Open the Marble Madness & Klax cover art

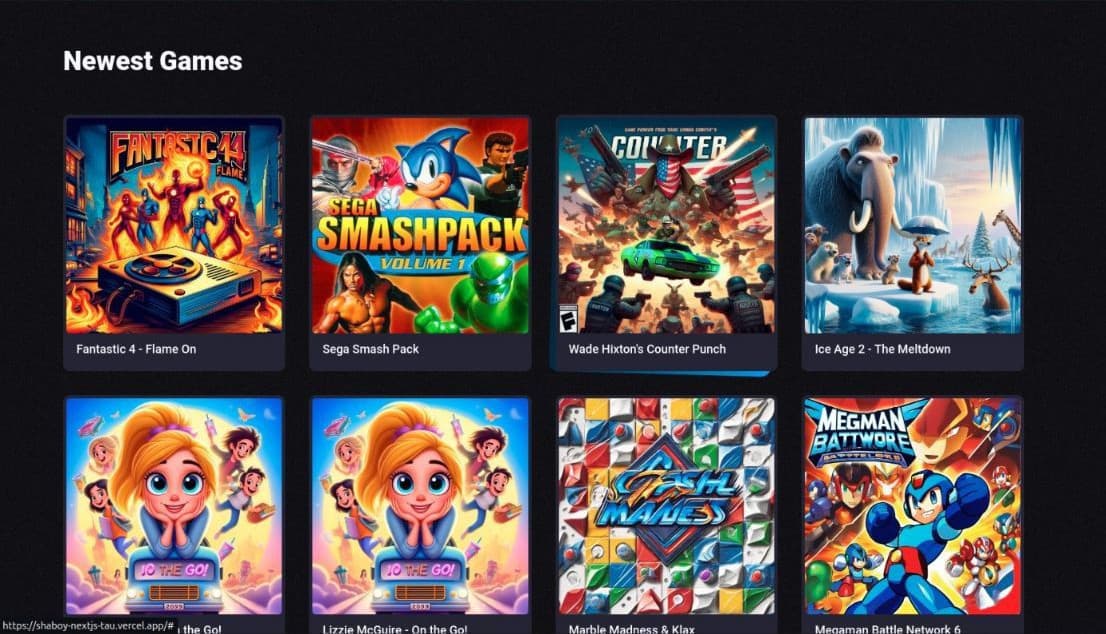(667, 506)
